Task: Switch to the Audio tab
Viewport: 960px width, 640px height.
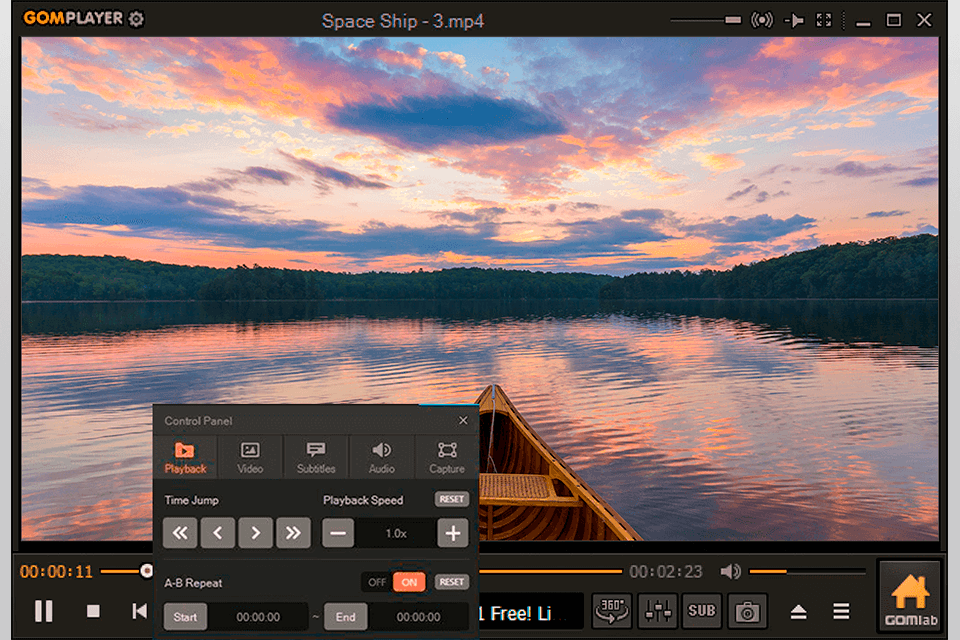Action: click(x=381, y=457)
